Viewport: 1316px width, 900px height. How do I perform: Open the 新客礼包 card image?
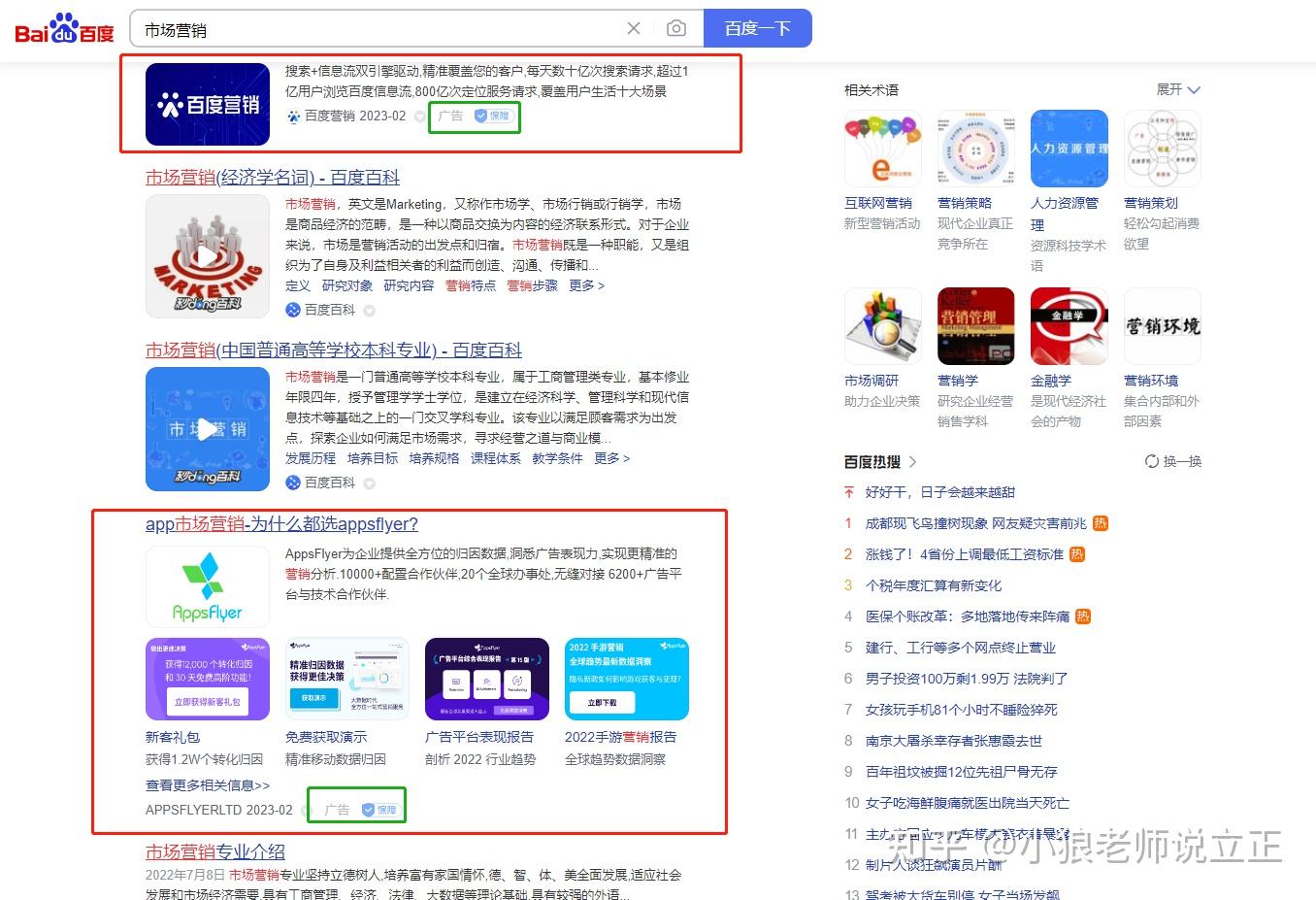tap(208, 679)
